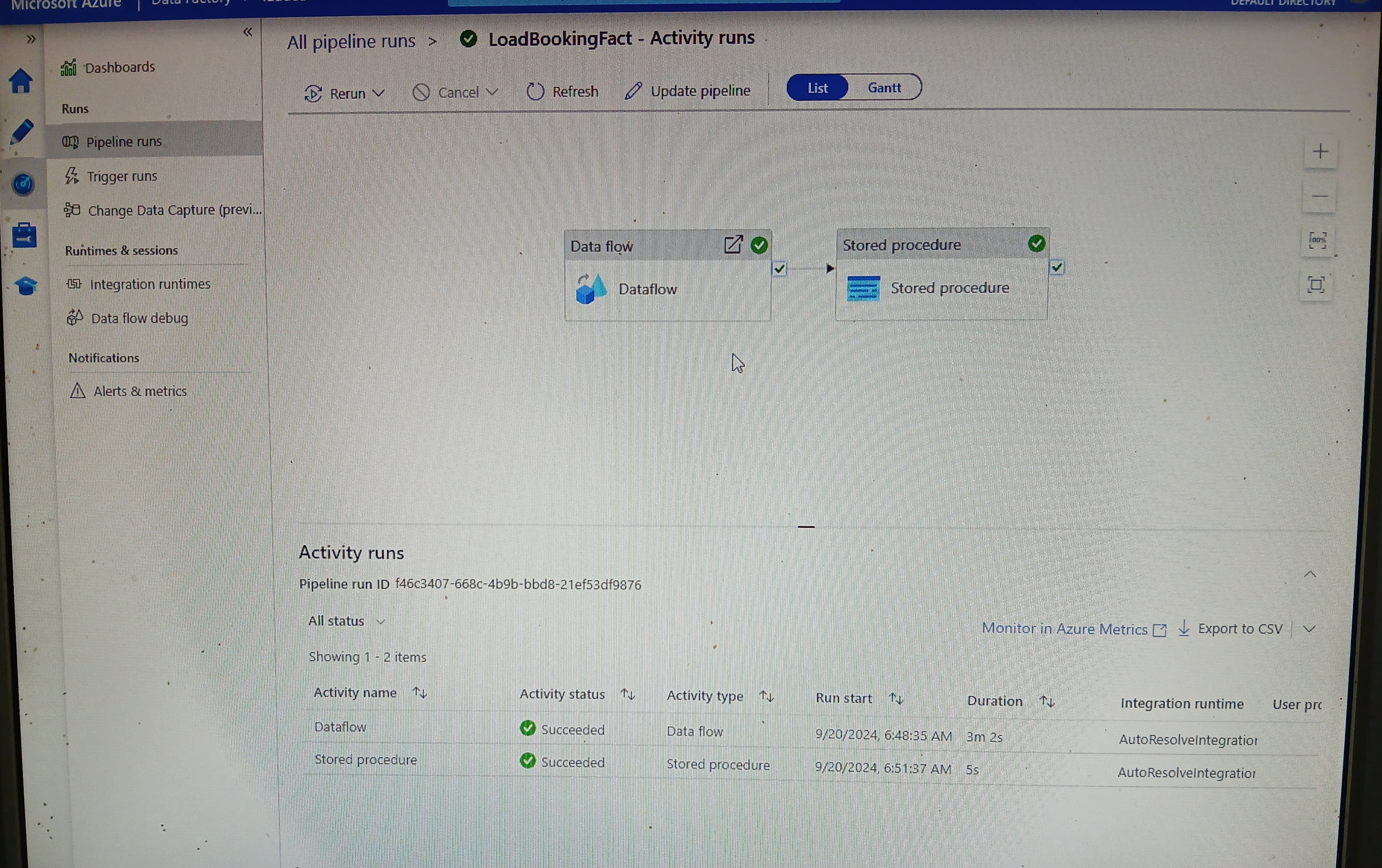Screen dimensions: 1382x868
Task: Switch to List view toggle
Action: click(x=817, y=88)
